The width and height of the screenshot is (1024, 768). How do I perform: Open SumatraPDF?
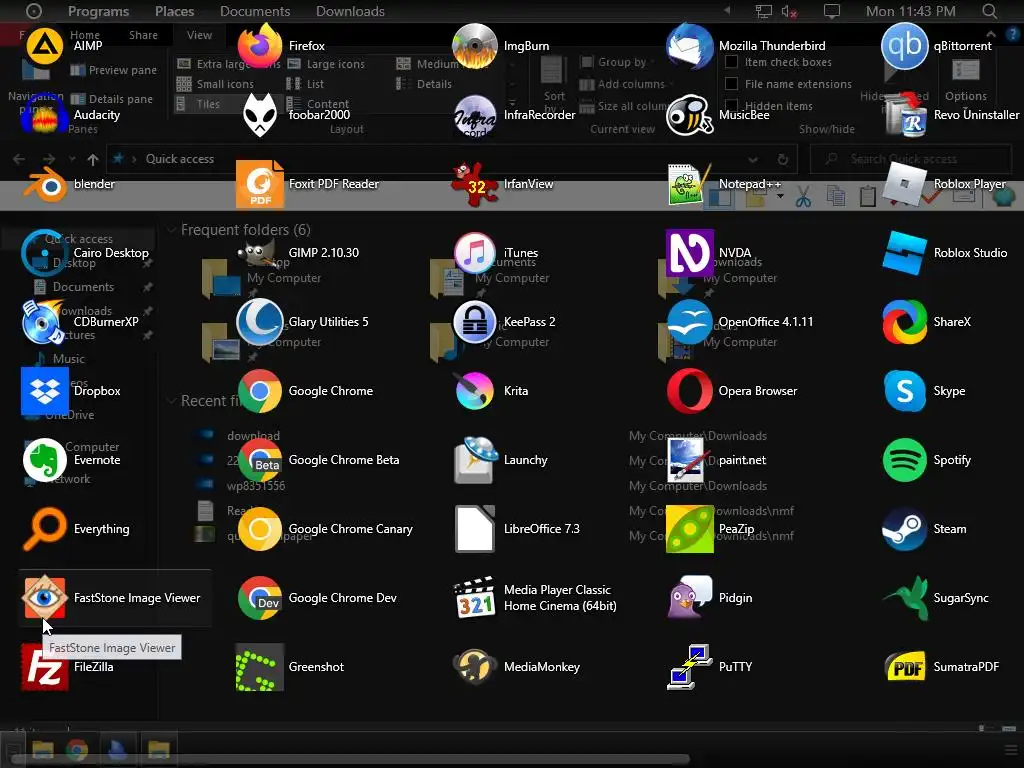(942, 667)
